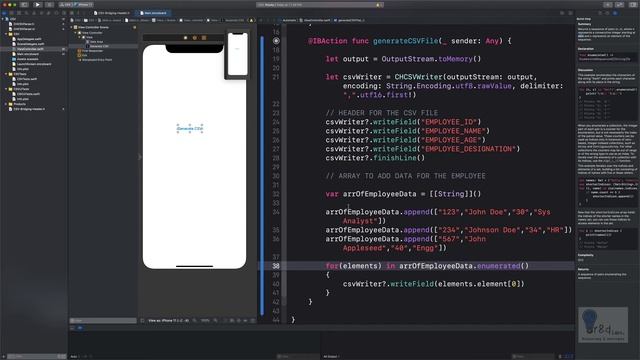
Task: Click the Exit icon in scene dock
Action: tap(204, 38)
